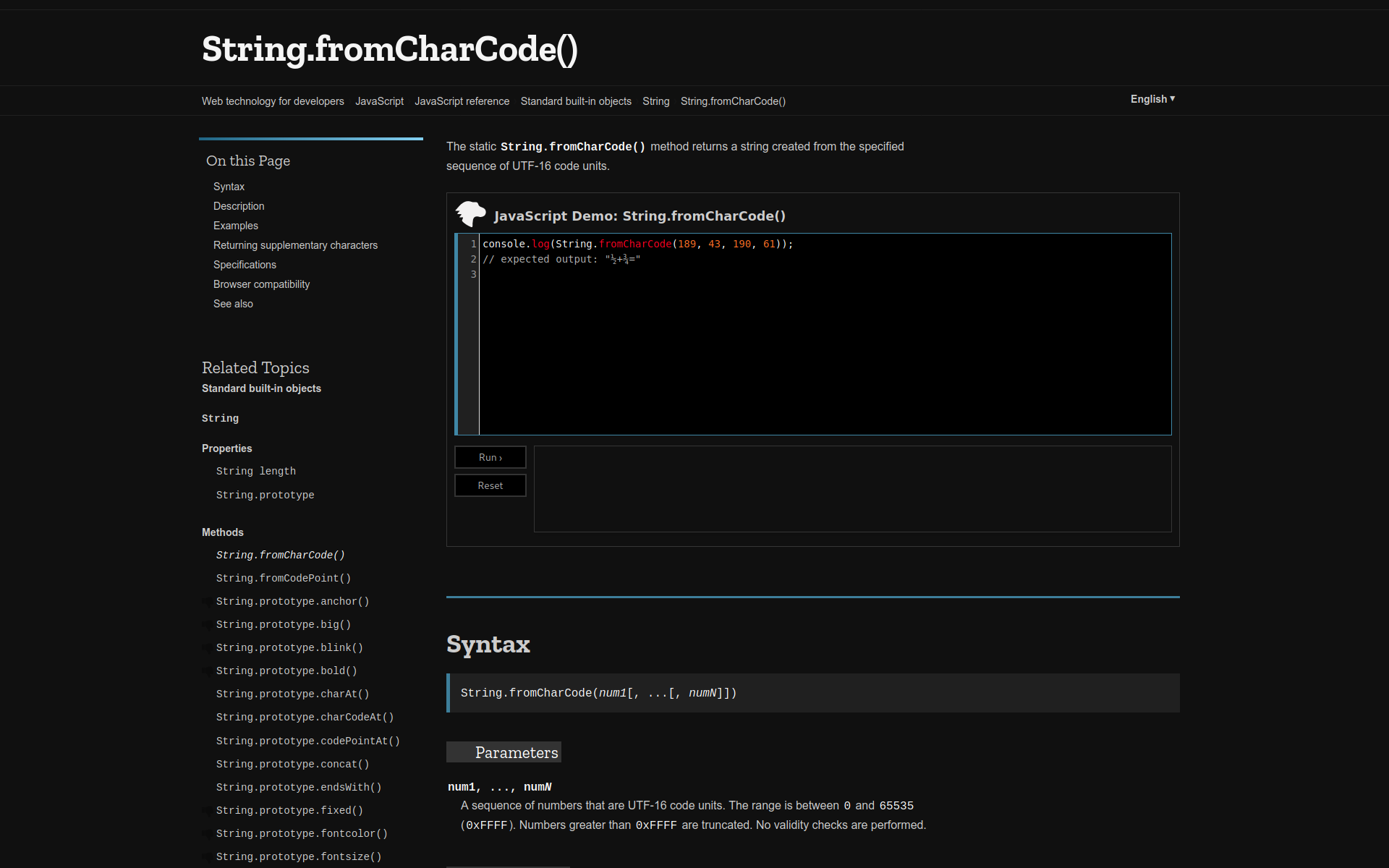The width and height of the screenshot is (1389, 868).
Task: Click the deprecated icon beside blink()
Action: [208, 649]
